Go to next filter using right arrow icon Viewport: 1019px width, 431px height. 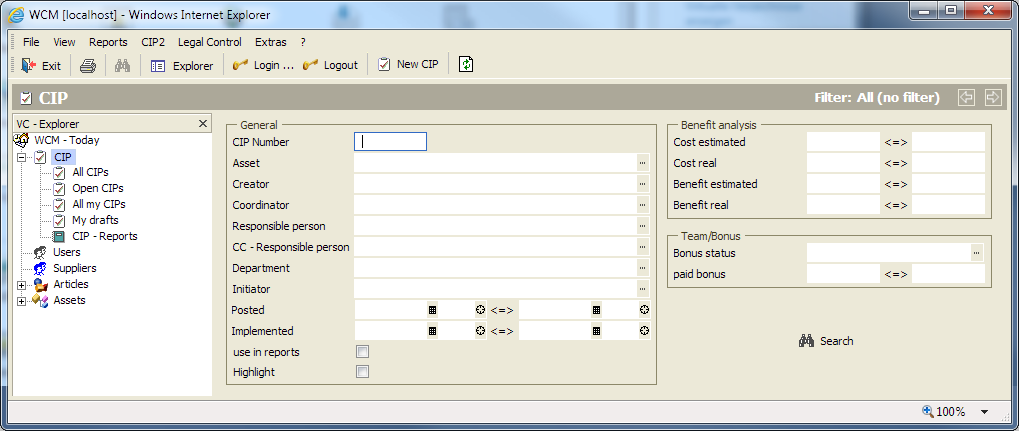(x=993, y=97)
